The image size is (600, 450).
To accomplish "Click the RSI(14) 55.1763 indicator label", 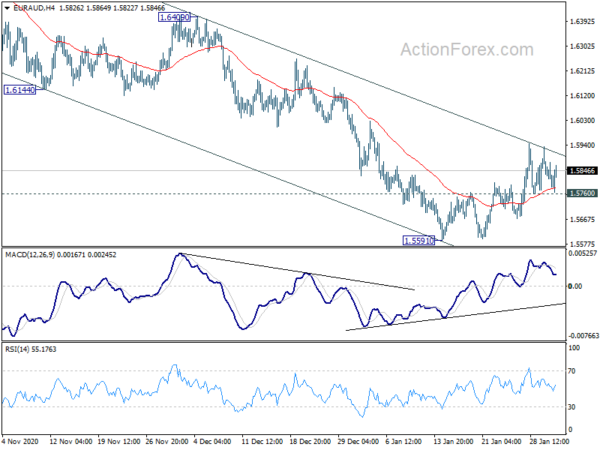I will coord(31,349).
